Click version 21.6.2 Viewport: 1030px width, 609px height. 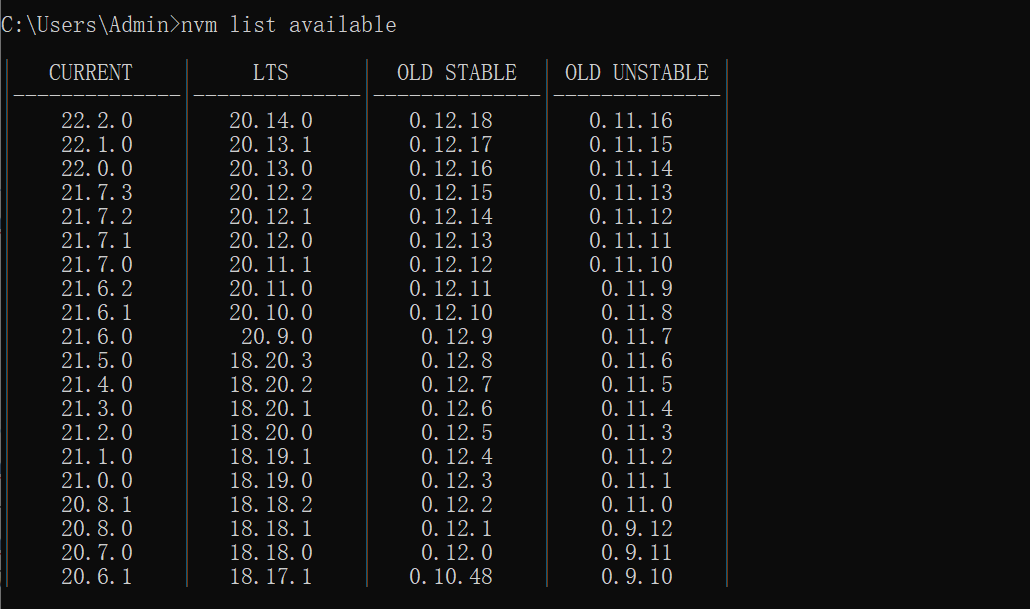pos(97,288)
